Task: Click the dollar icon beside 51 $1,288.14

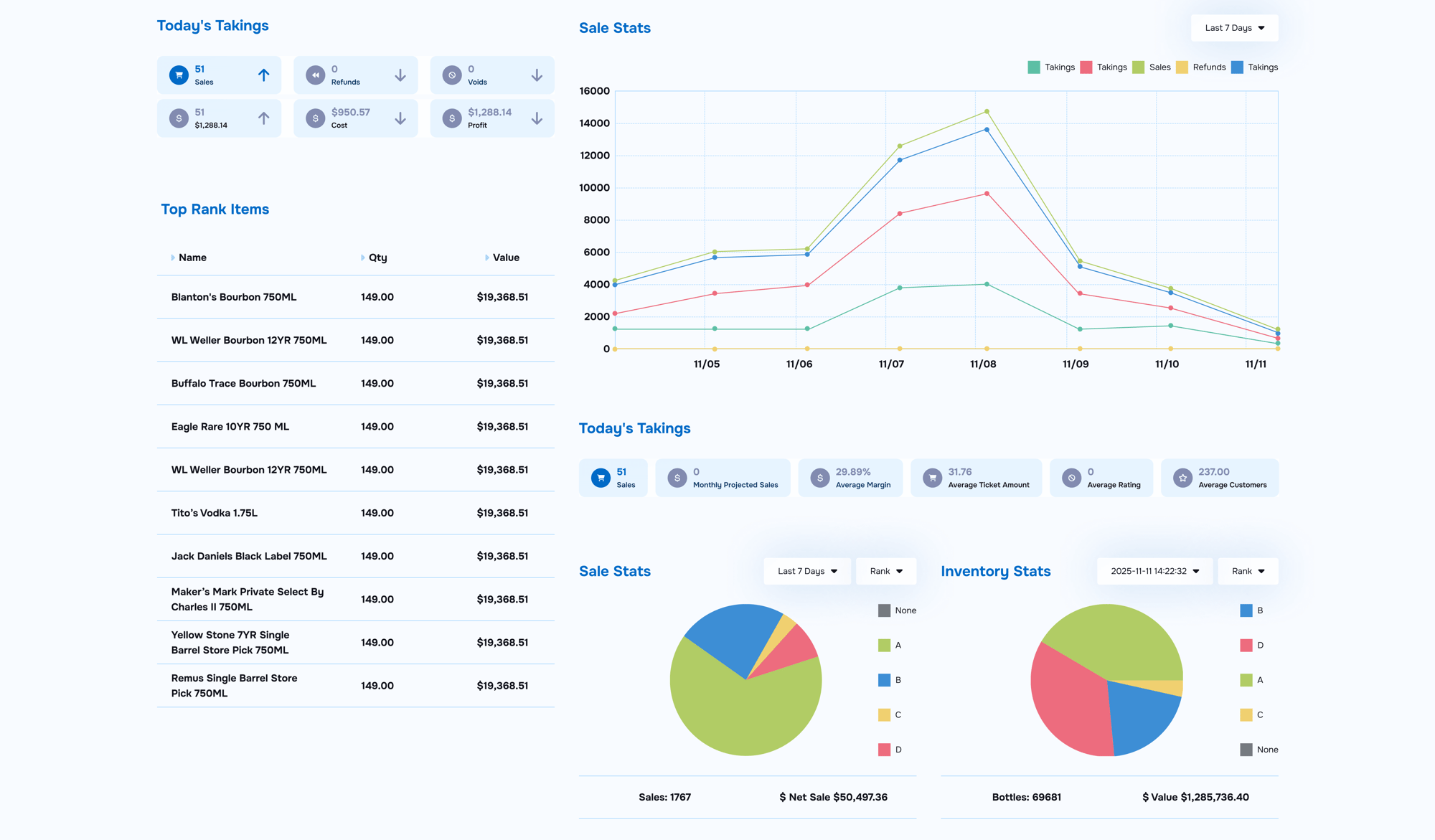Action: (179, 118)
